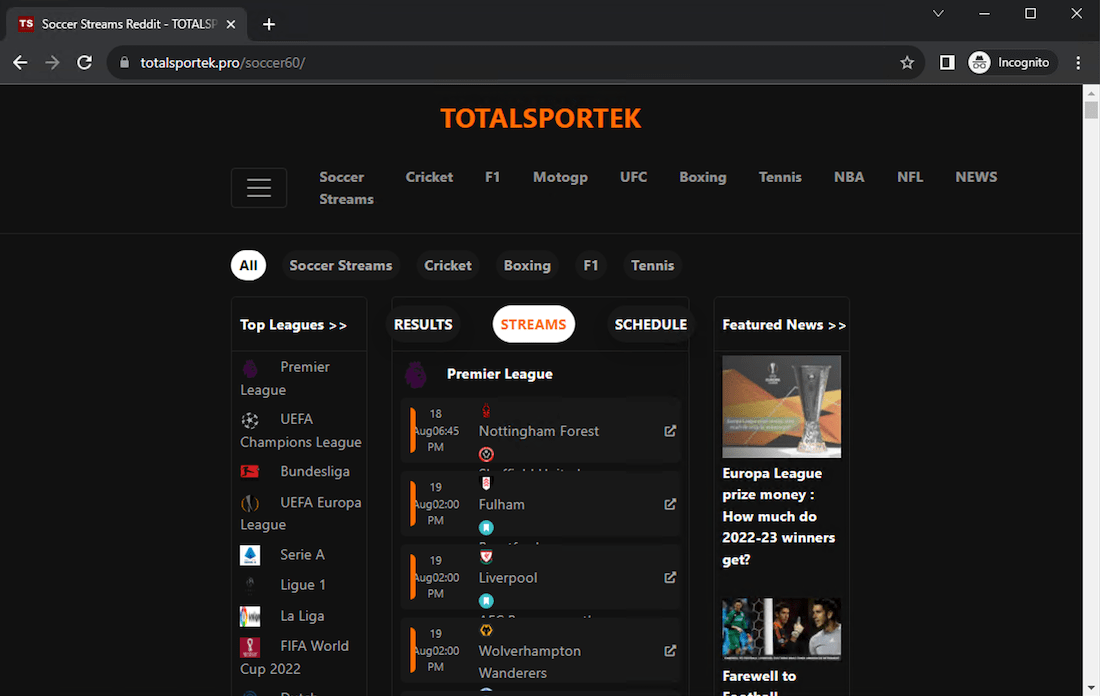The width and height of the screenshot is (1100, 696).
Task: Filter events by Cricket pill
Action: (448, 265)
